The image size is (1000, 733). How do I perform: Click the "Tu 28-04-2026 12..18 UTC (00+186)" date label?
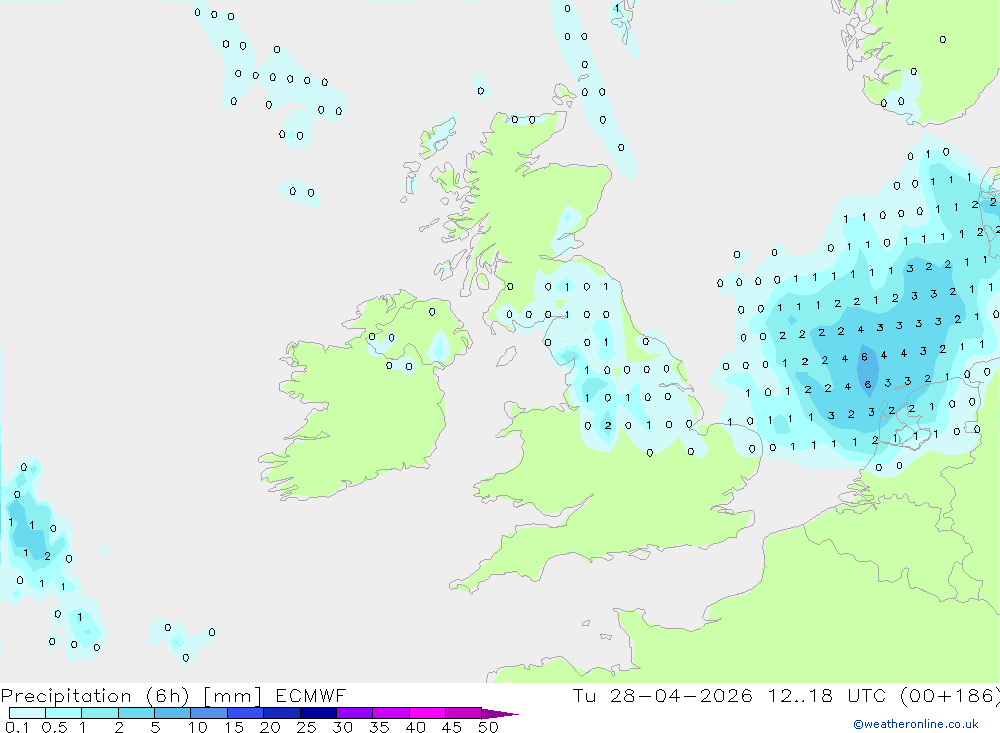coord(786,696)
